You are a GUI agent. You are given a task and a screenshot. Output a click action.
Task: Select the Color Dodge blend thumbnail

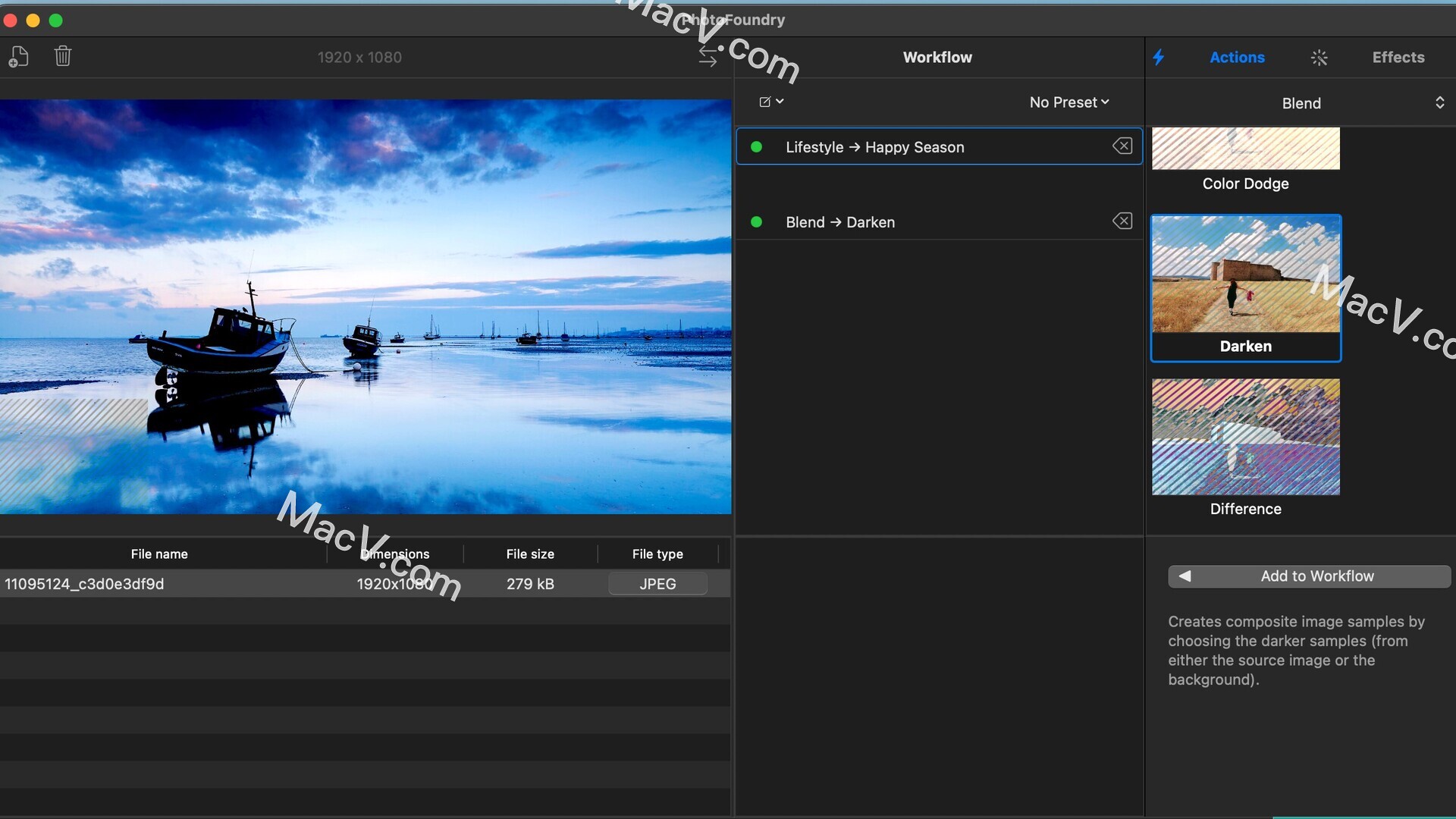tap(1245, 149)
